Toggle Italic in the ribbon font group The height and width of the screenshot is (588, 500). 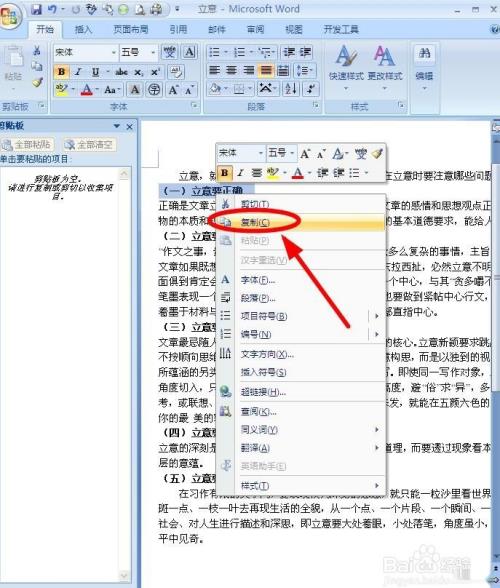[x=78, y=72]
